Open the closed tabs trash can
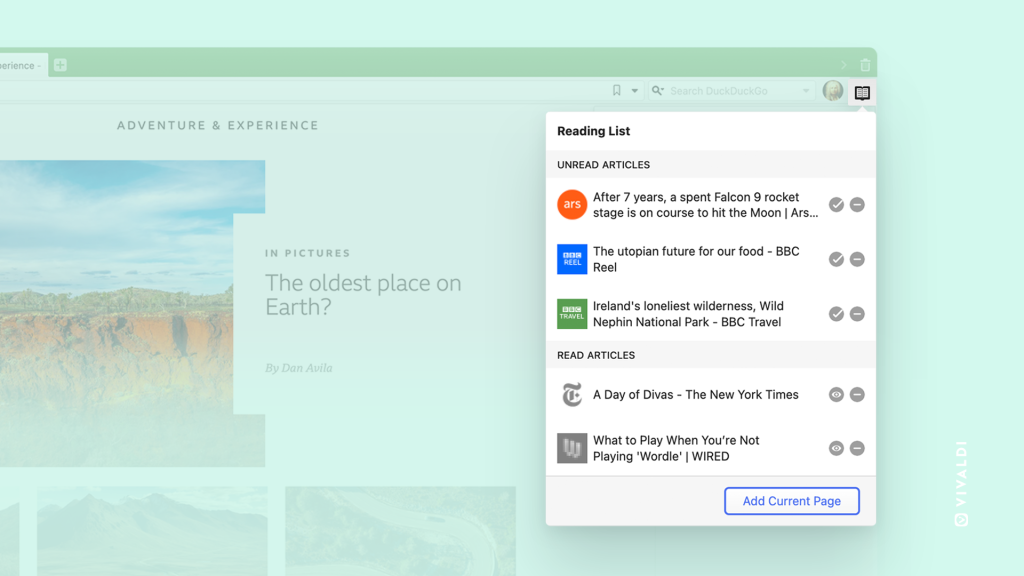The image size is (1024, 576). click(x=865, y=65)
